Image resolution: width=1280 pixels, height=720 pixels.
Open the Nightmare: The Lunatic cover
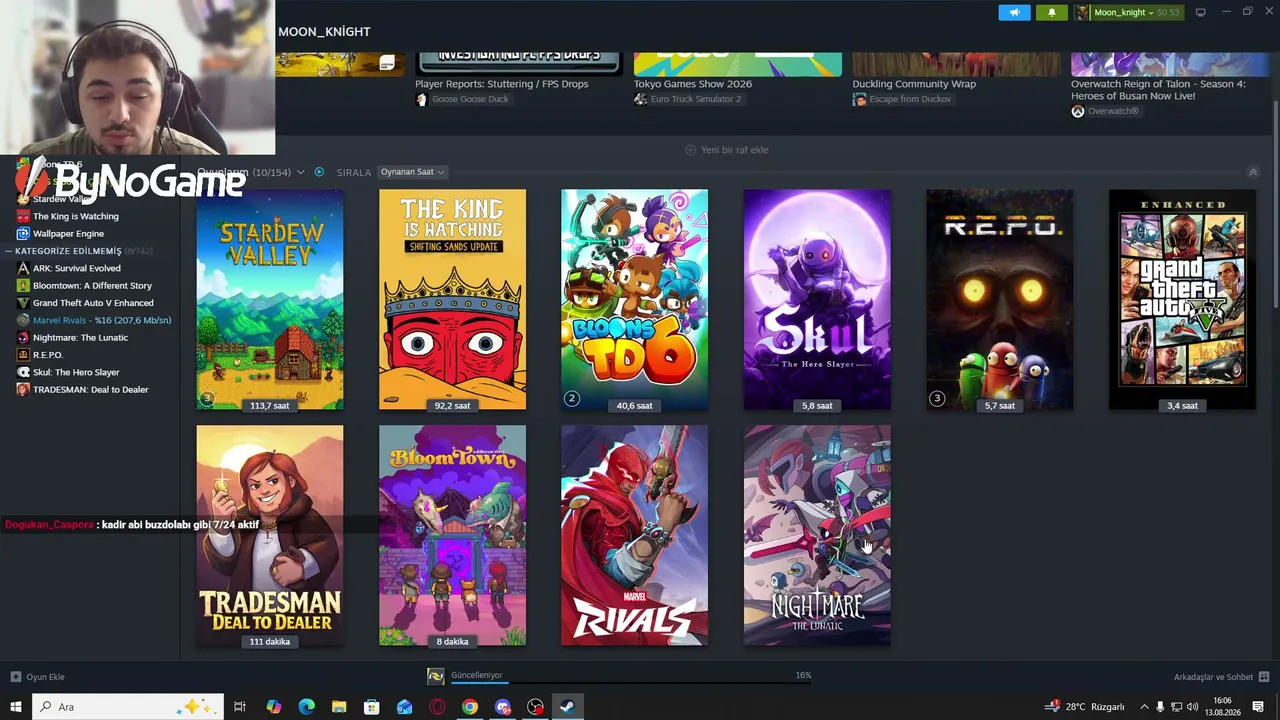(x=817, y=535)
